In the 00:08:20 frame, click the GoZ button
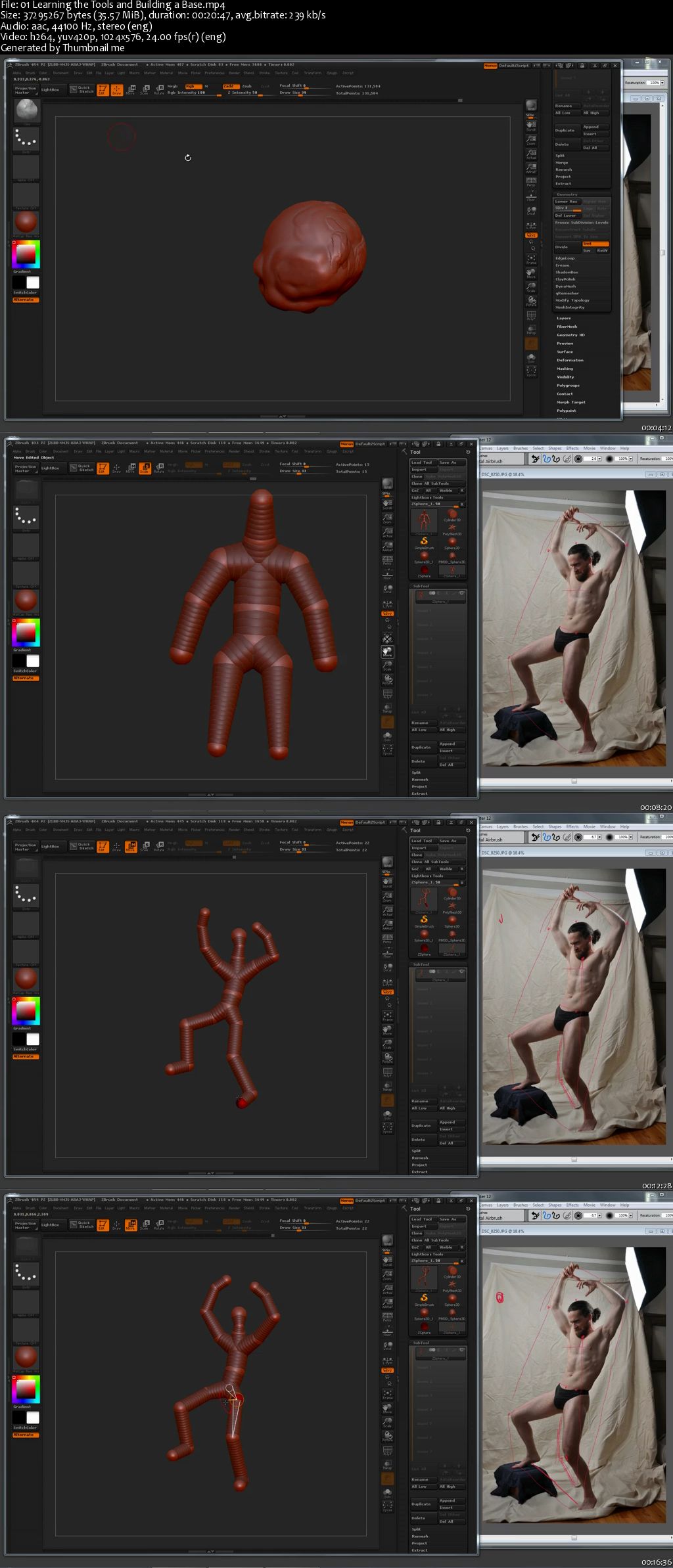 (416, 491)
